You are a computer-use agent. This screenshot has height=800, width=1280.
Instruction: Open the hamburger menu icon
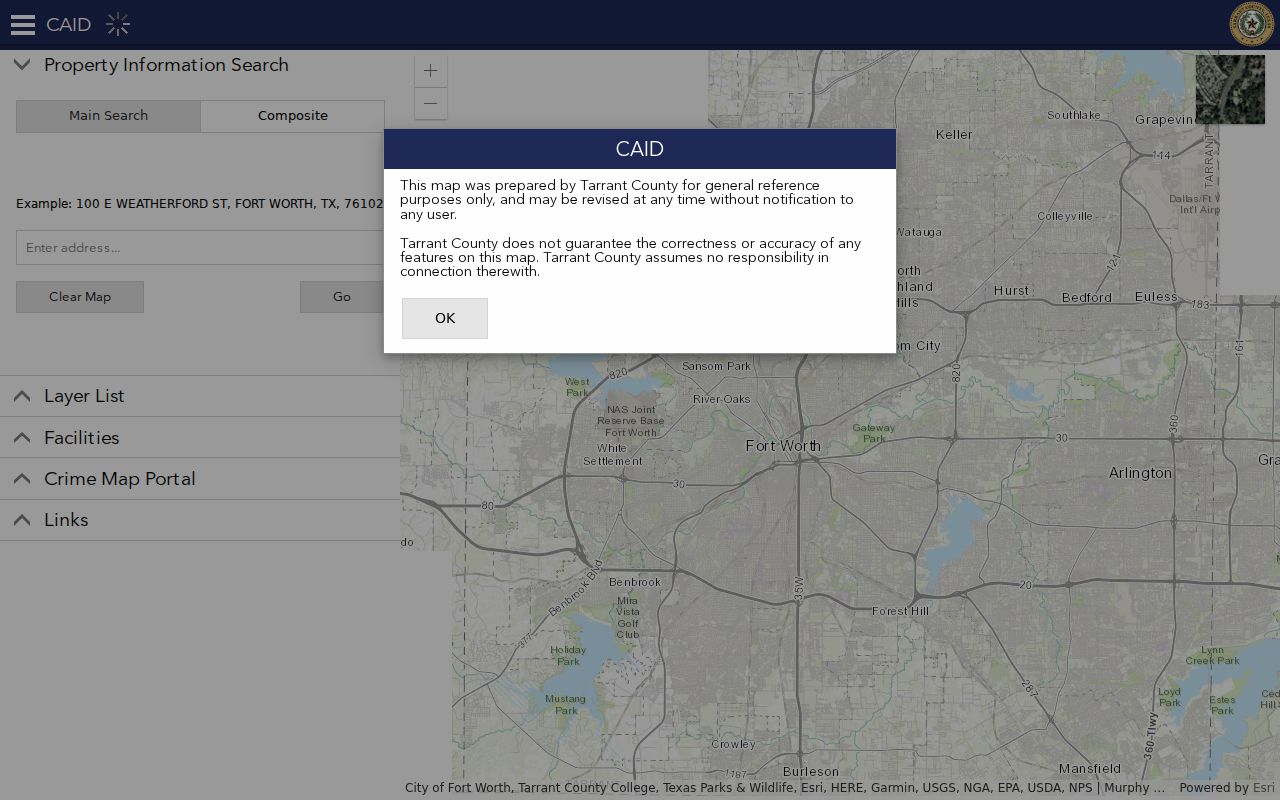(x=23, y=24)
